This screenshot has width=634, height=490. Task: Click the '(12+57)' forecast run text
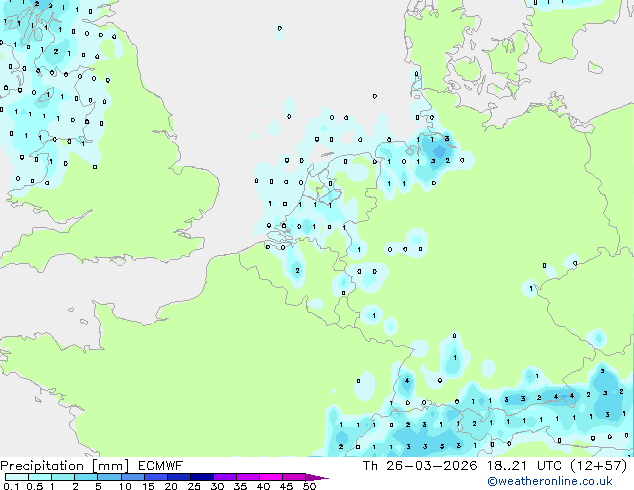click(598, 466)
